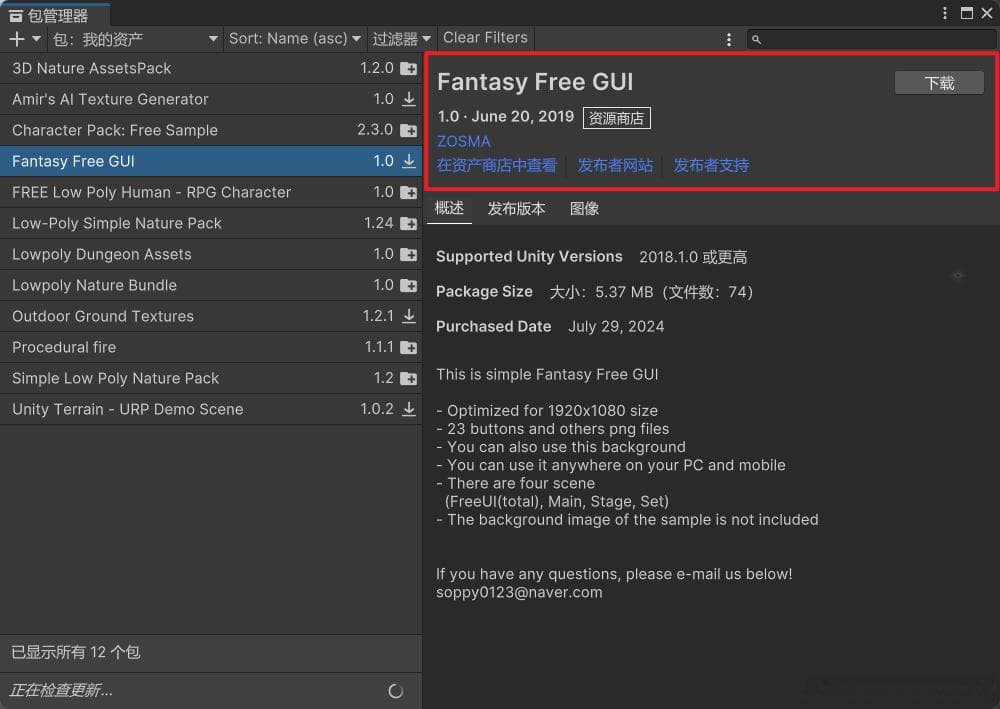Switch to the 概述 tab
The image size is (1000, 709).
(x=449, y=208)
